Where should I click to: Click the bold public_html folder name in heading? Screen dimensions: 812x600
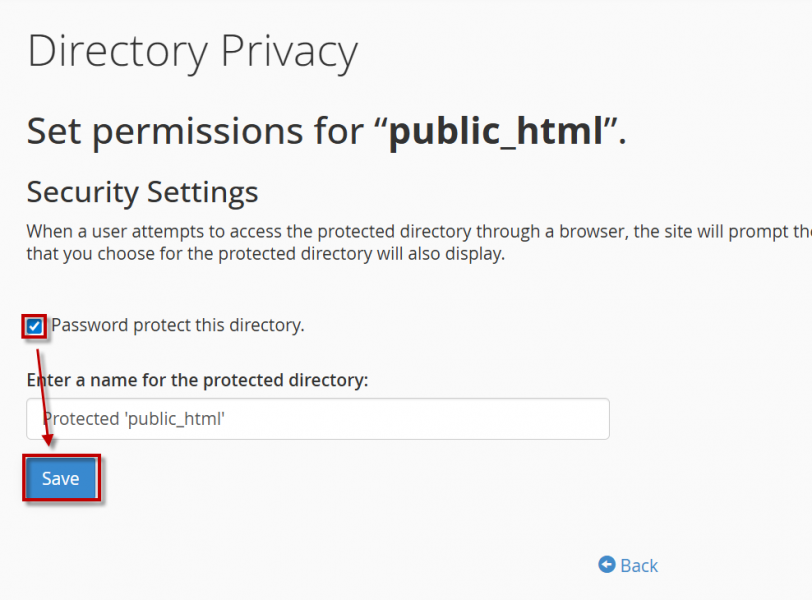point(496,131)
